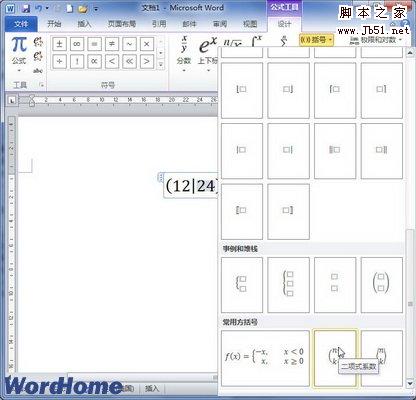Choose the right double square bracket template

pos(288,211)
